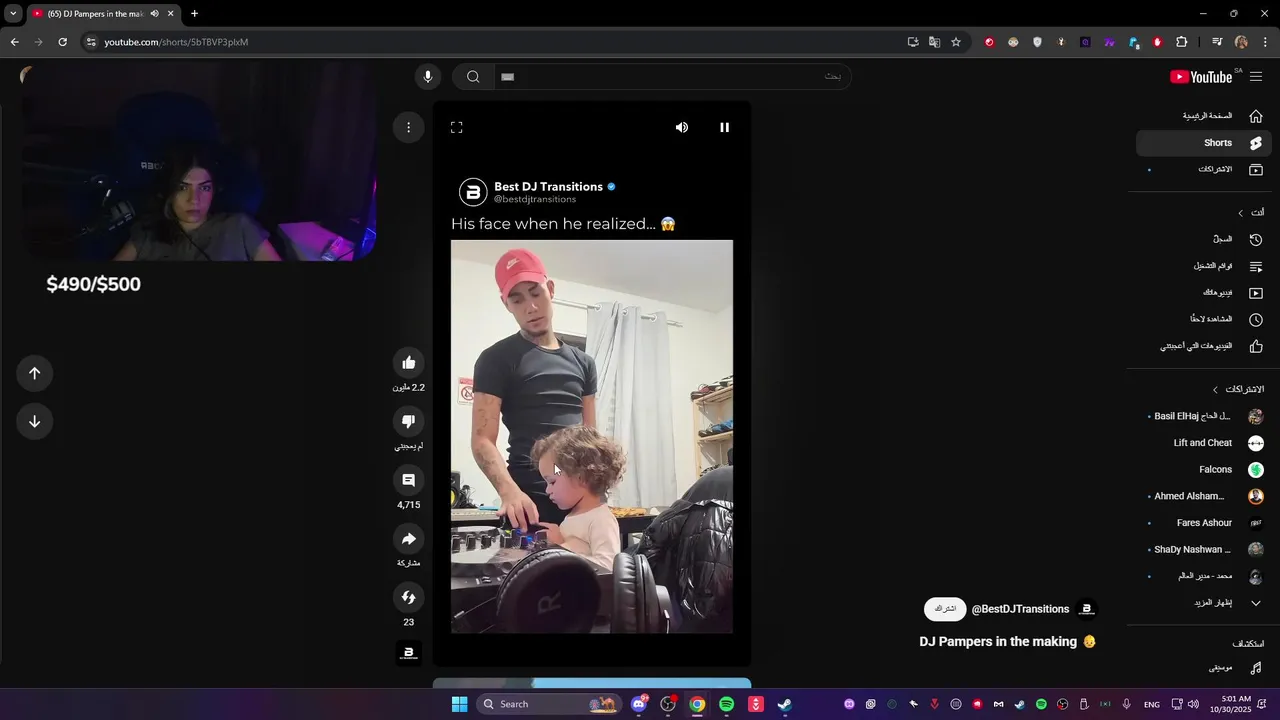Open the Chrome media control icon

pos(1217,42)
